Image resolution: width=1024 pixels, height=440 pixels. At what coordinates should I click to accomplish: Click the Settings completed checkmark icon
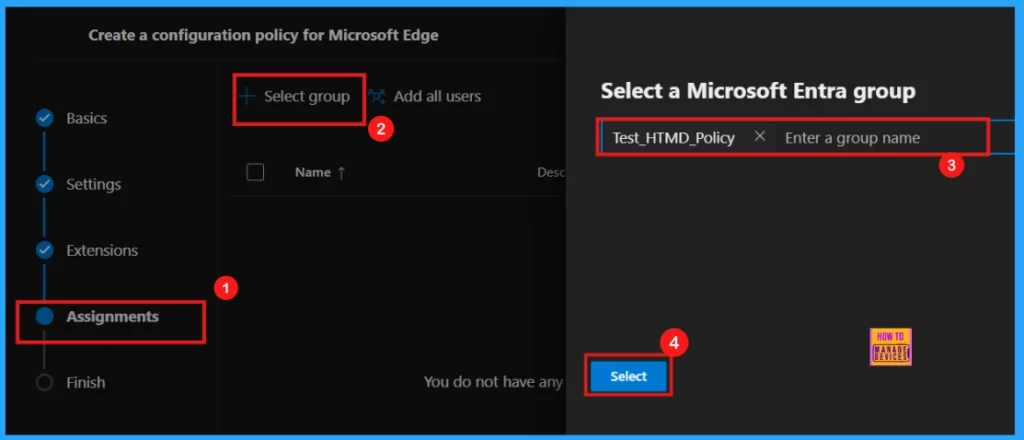44,184
